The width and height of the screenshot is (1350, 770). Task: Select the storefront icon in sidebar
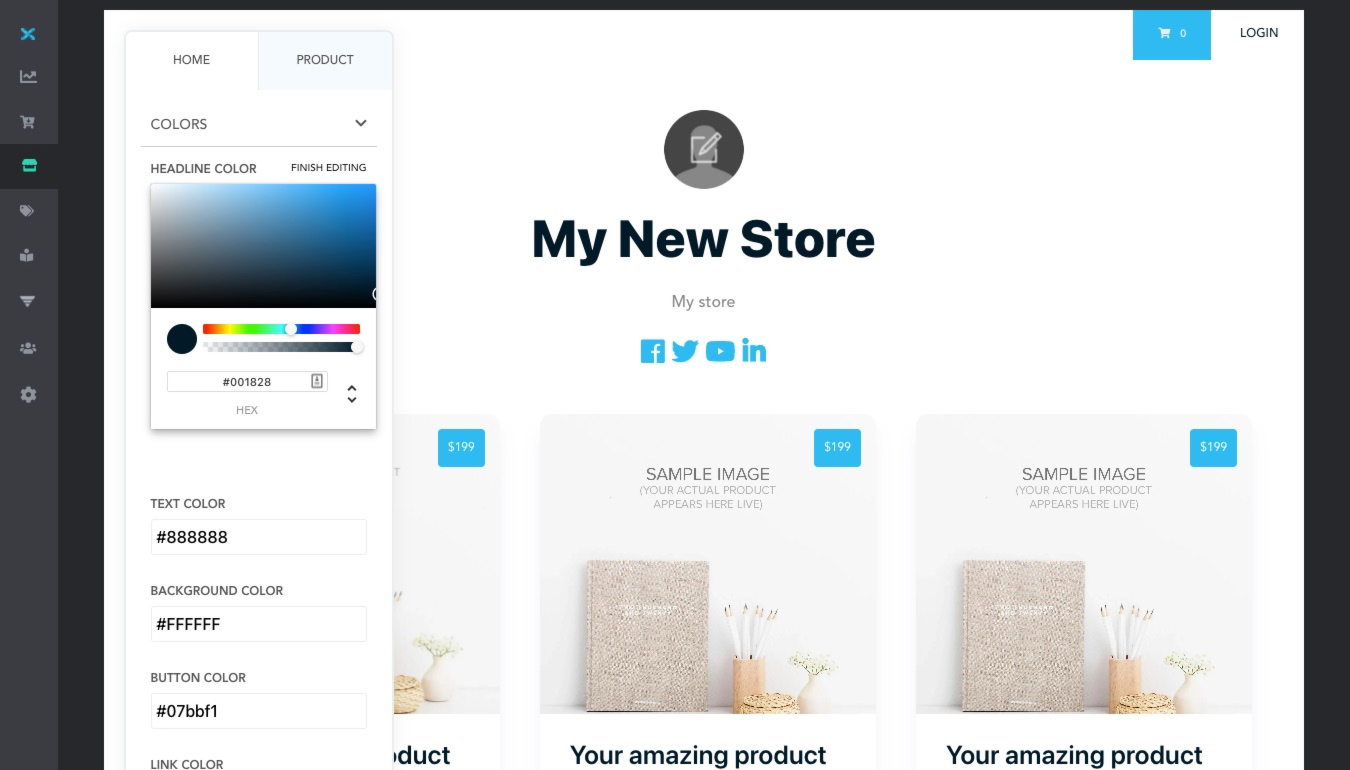(x=28, y=166)
